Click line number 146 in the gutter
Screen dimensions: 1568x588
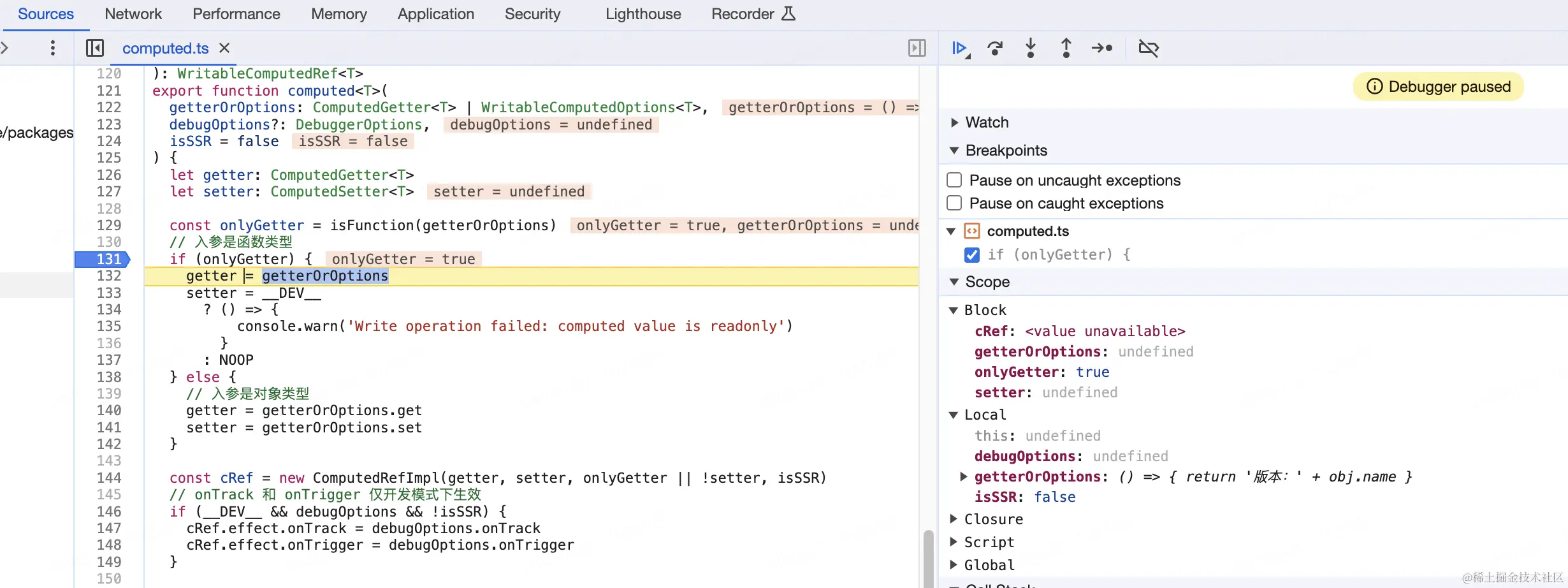(109, 511)
